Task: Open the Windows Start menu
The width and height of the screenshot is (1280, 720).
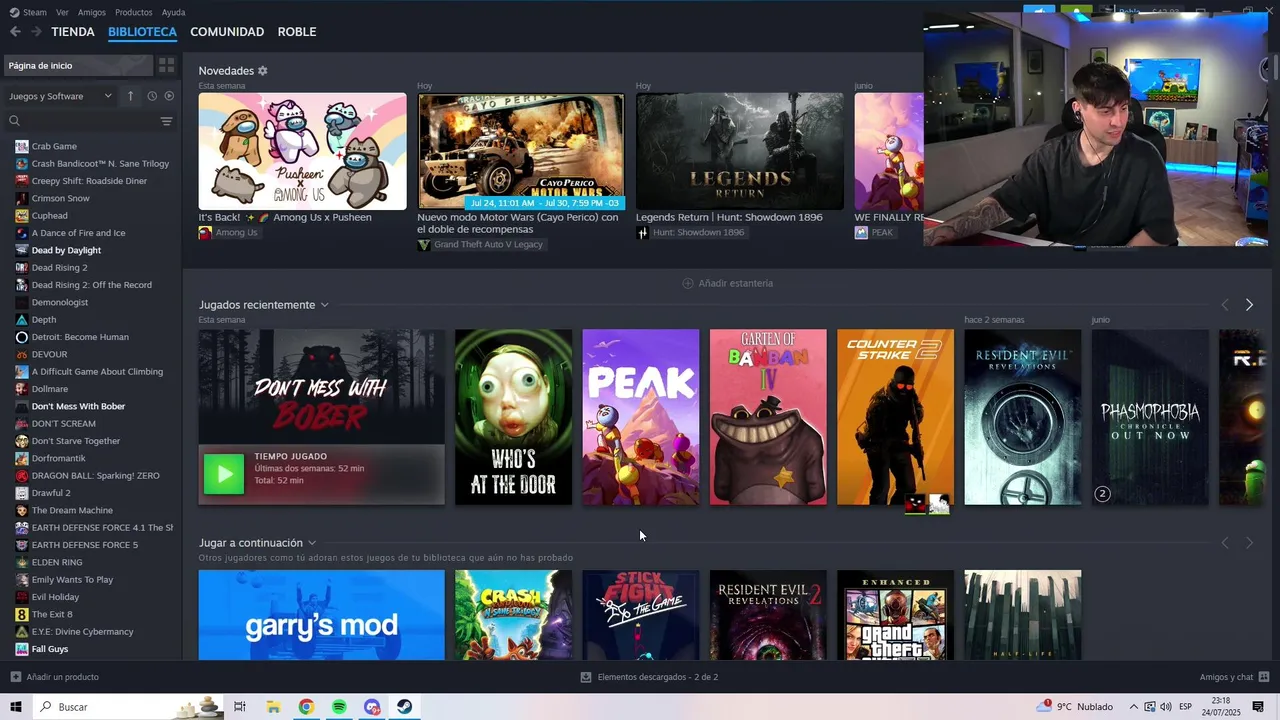Action: pyautogui.click(x=16, y=707)
